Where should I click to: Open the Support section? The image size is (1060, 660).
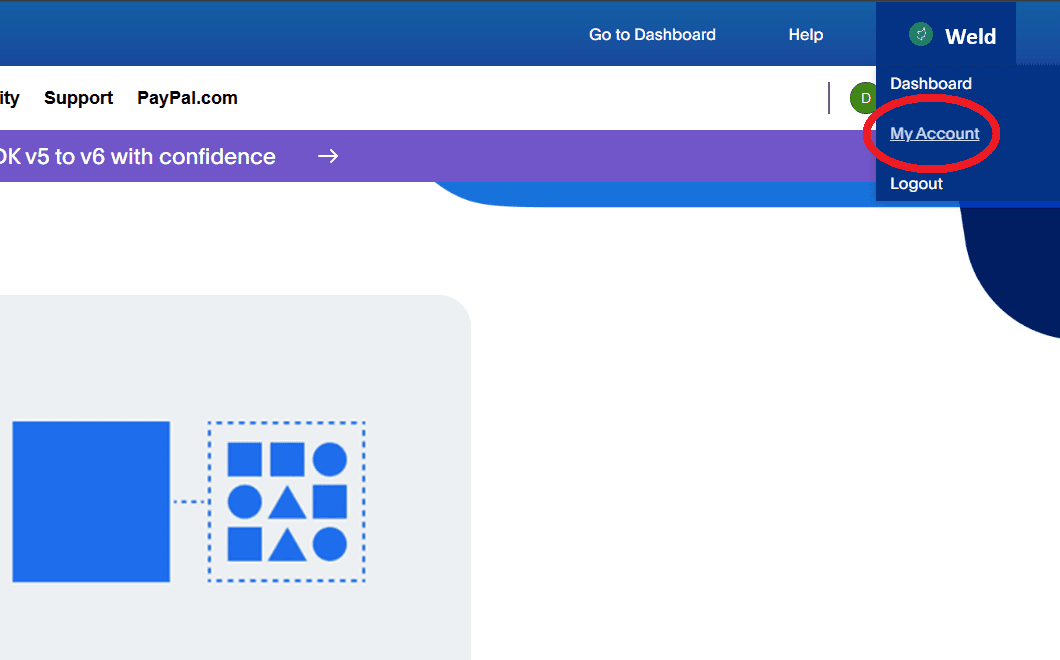pos(78,98)
